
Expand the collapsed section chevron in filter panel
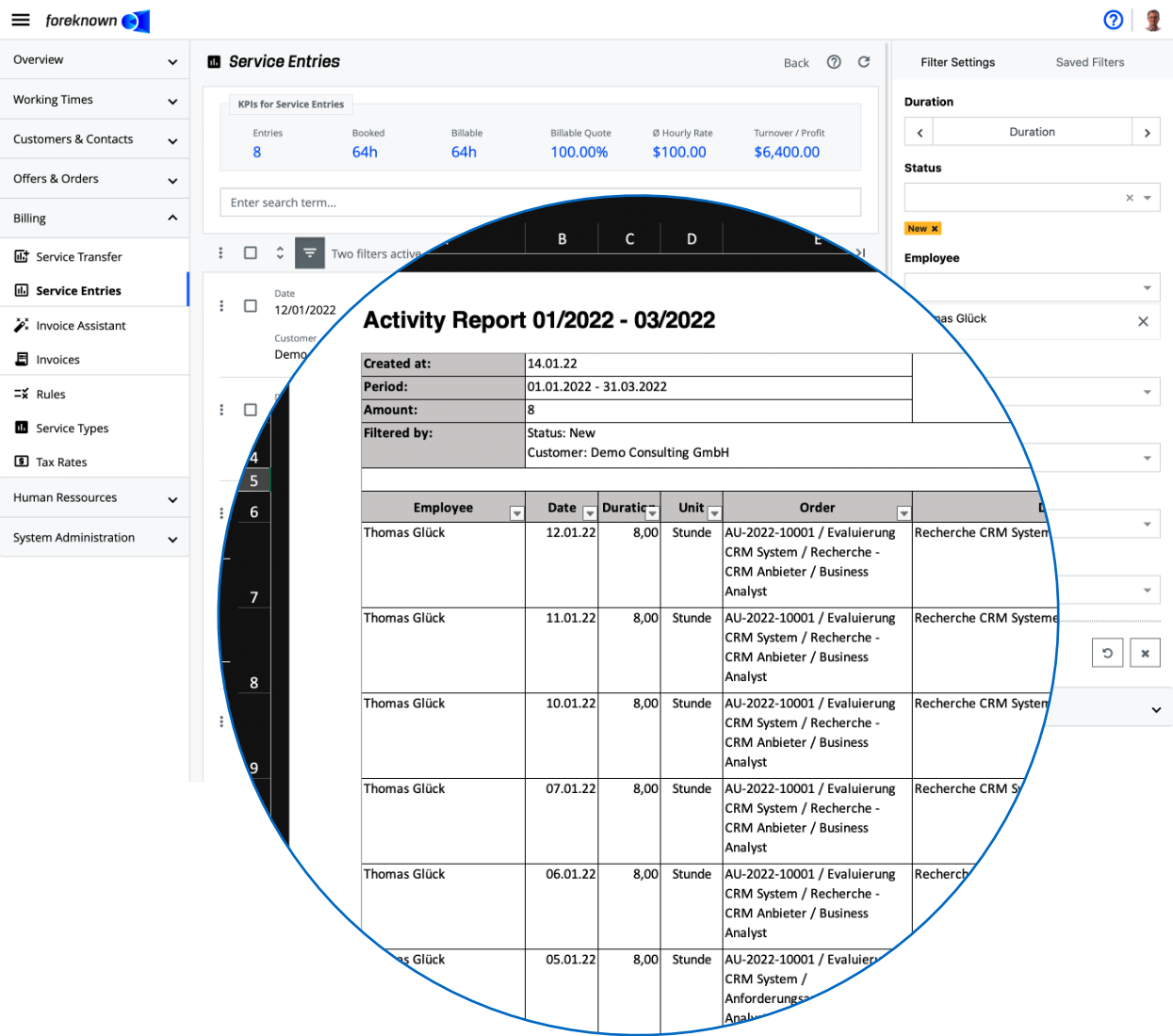(x=1156, y=710)
